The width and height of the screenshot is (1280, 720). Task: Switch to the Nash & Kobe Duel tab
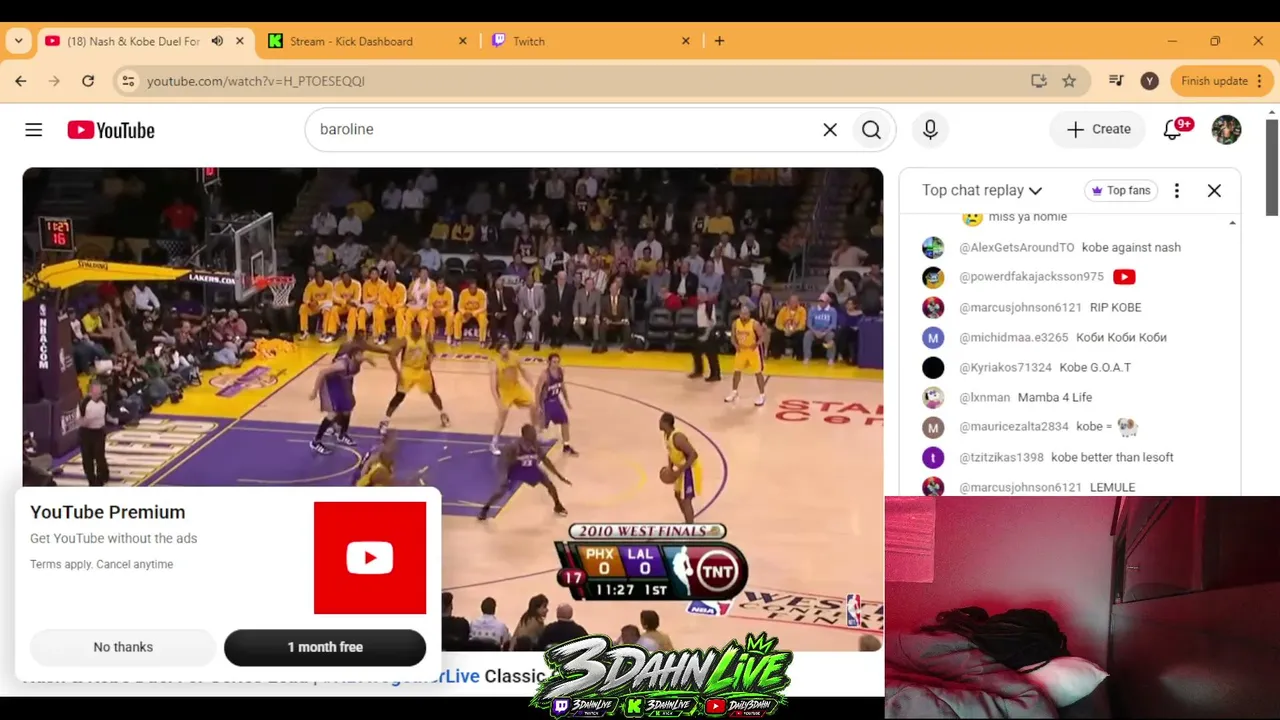133,41
